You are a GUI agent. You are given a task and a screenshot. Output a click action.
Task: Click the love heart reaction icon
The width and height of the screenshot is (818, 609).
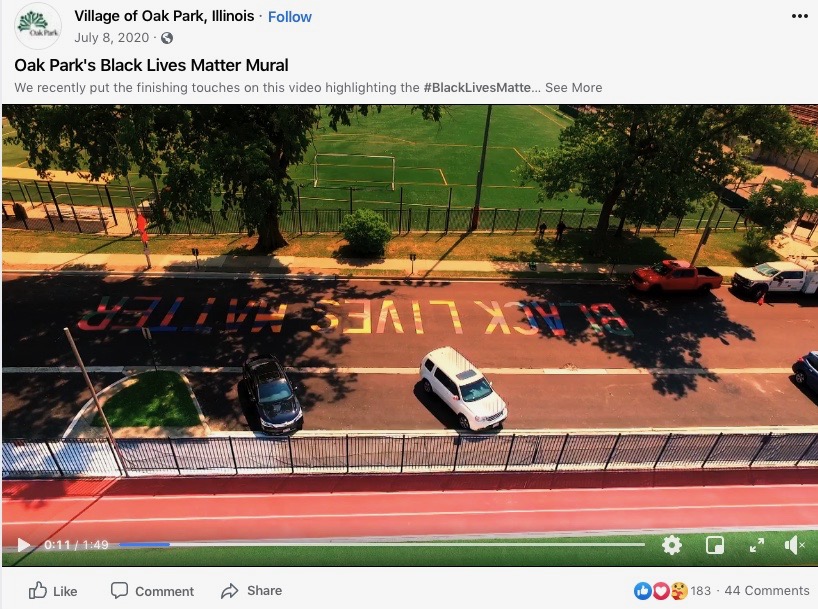click(x=660, y=591)
